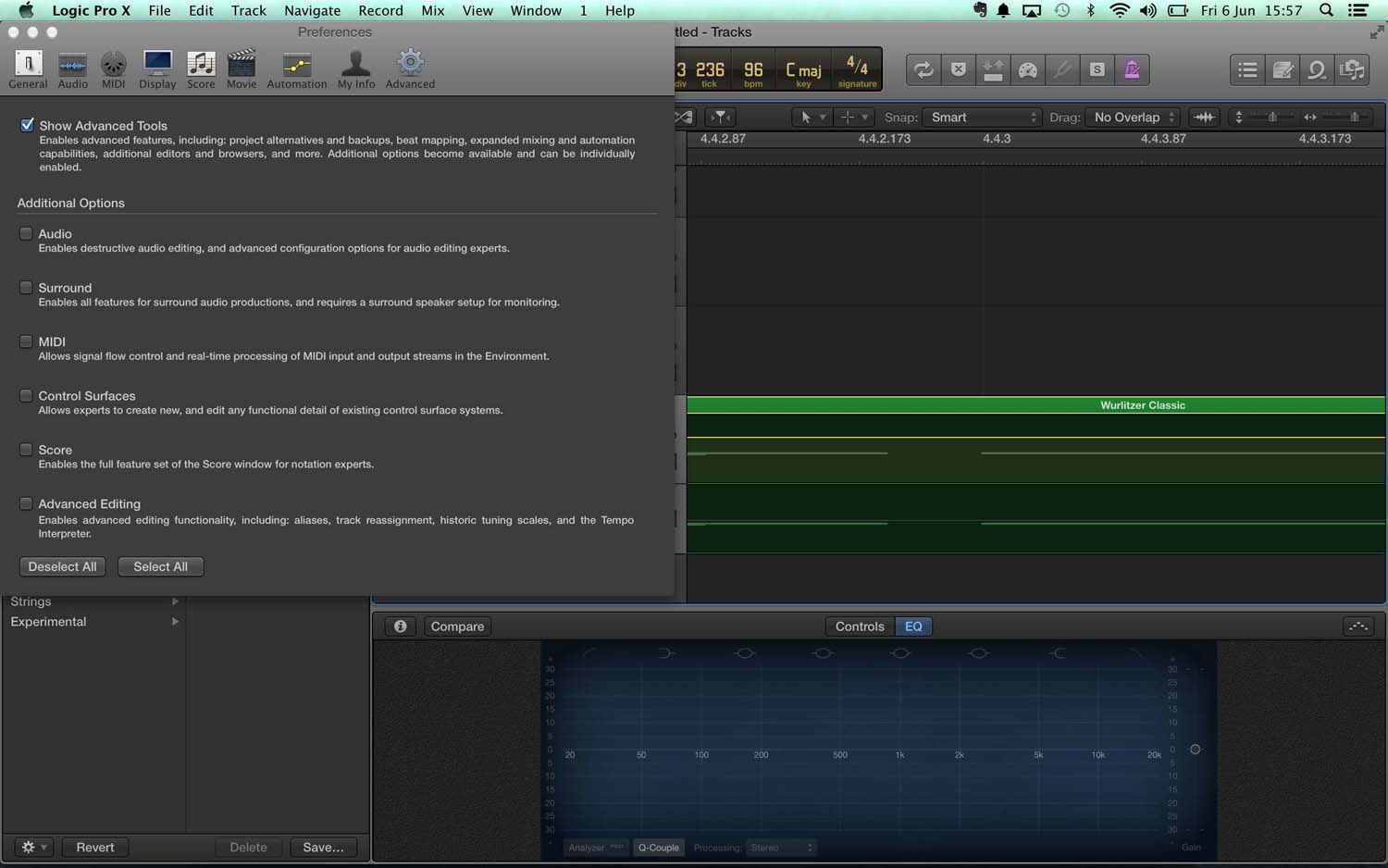This screenshot has width=1388, height=868.
Task: Open the Advanced preferences pane
Action: pyautogui.click(x=410, y=68)
